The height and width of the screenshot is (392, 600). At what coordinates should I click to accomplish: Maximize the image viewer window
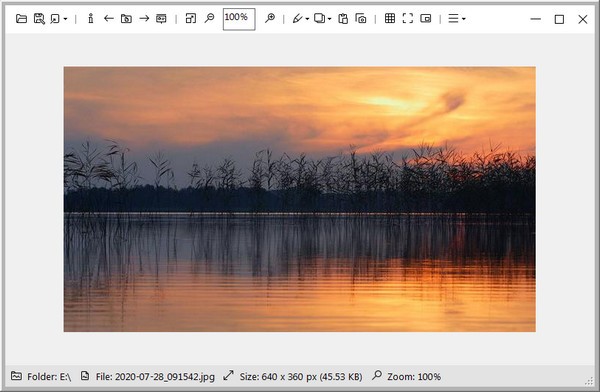559,19
